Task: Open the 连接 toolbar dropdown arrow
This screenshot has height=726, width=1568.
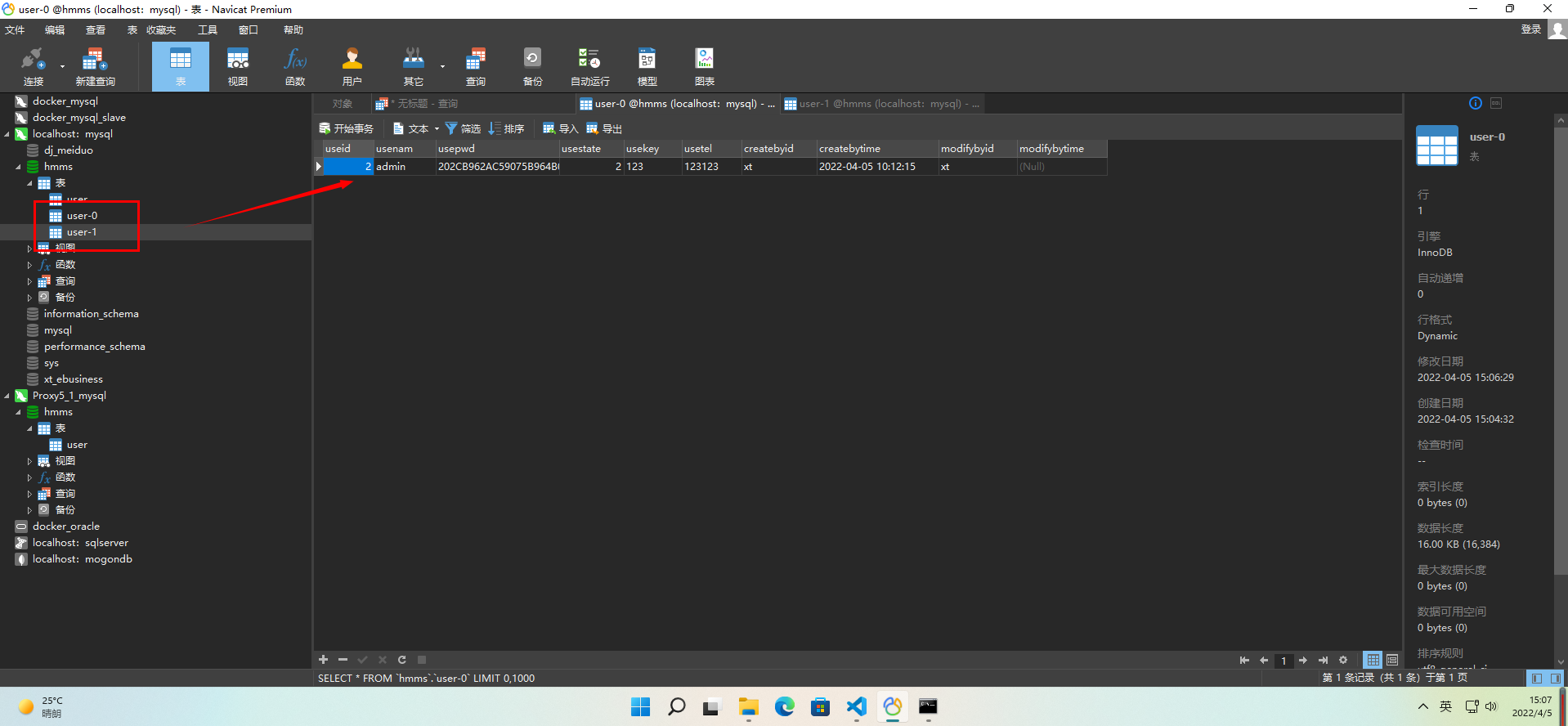Action: (x=62, y=66)
